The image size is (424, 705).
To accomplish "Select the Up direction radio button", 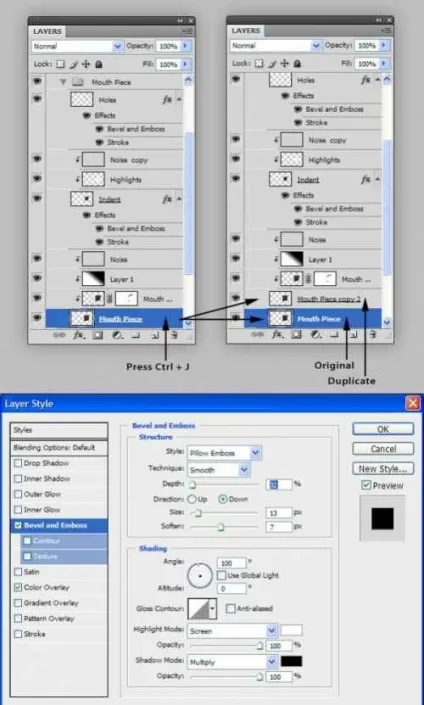I will coord(192,499).
